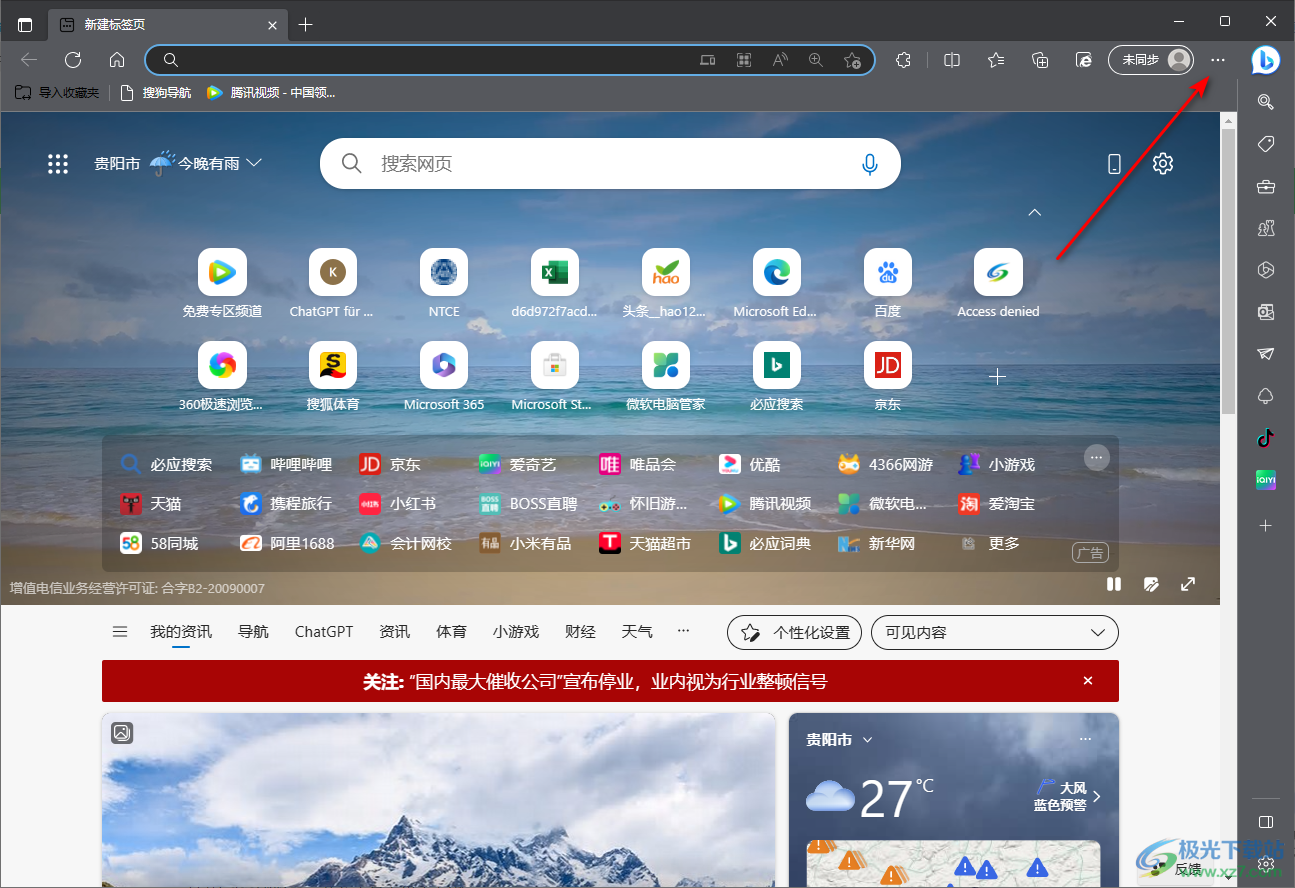Viewport: 1295px width, 888px height.
Task: Open the sidebar Outlook icon
Action: (x=1265, y=312)
